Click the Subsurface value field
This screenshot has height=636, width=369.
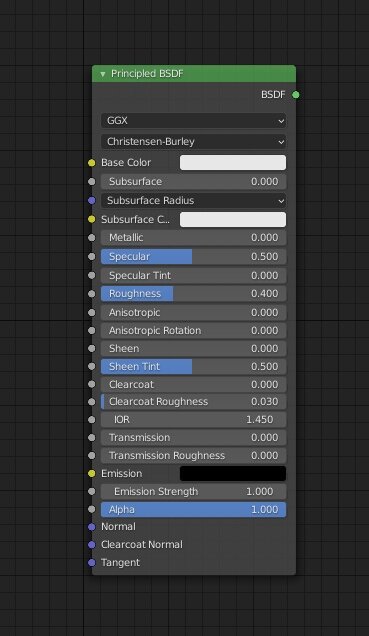(193, 181)
